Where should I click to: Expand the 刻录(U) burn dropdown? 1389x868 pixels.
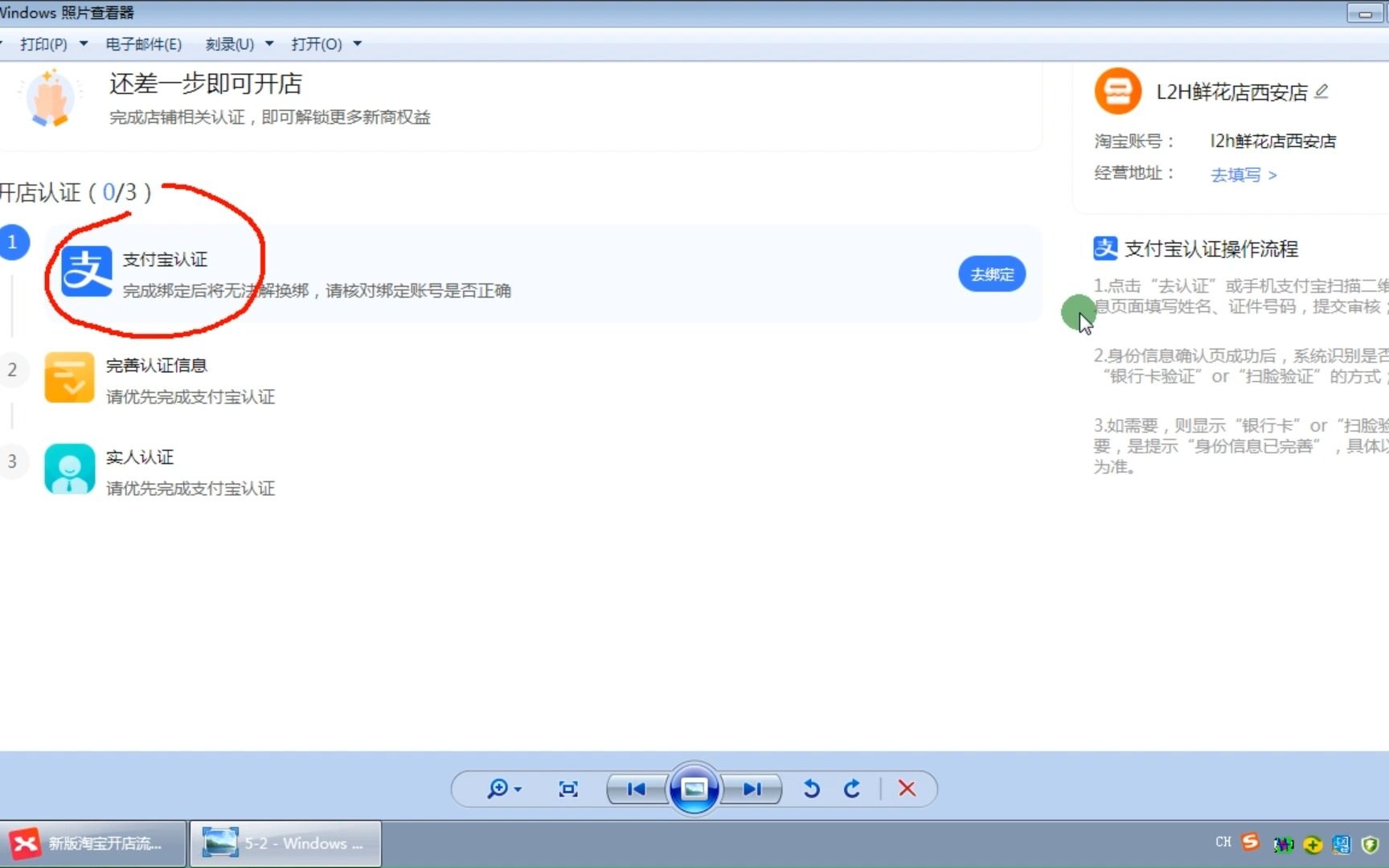pos(269,44)
